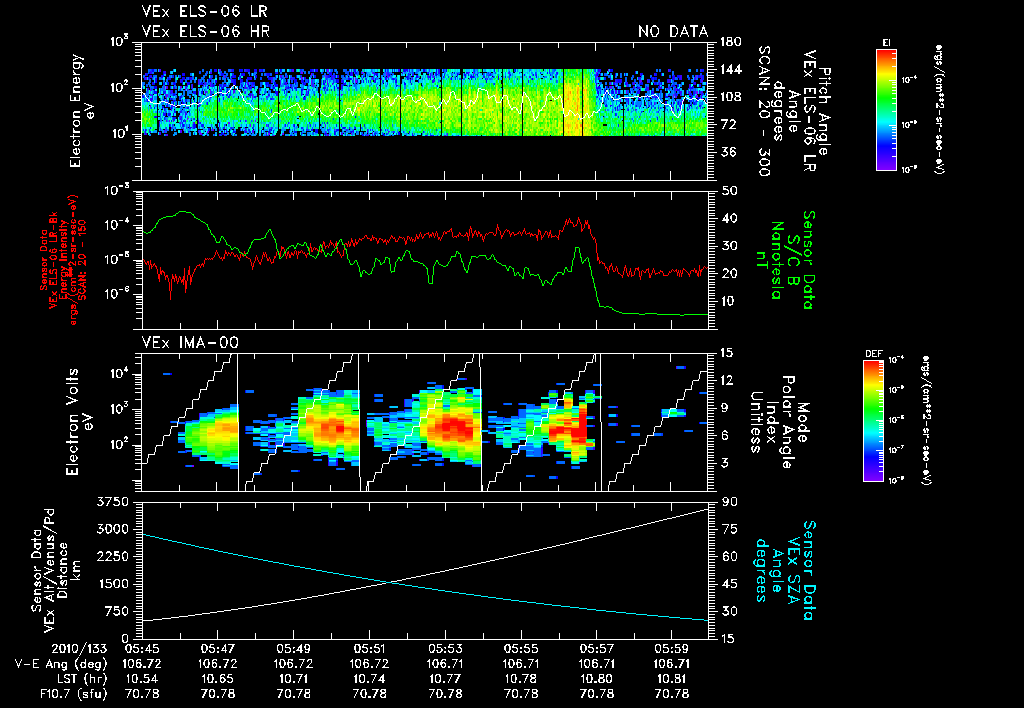Screen dimensions: 1024x708
Task: Click the 'NO DATA' label
Action: [673, 31]
